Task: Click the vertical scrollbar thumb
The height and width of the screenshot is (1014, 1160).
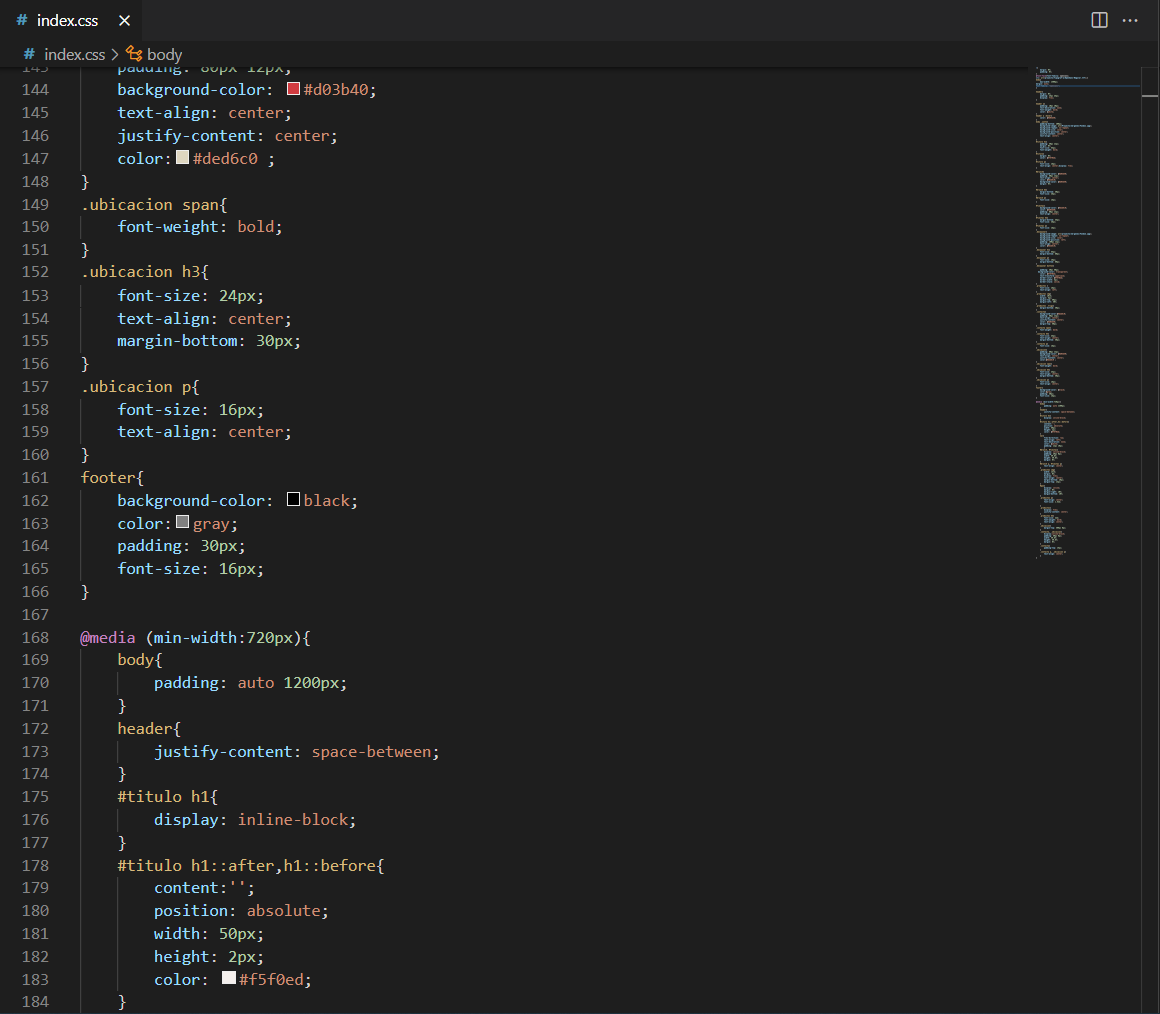Action: click(x=1150, y=96)
